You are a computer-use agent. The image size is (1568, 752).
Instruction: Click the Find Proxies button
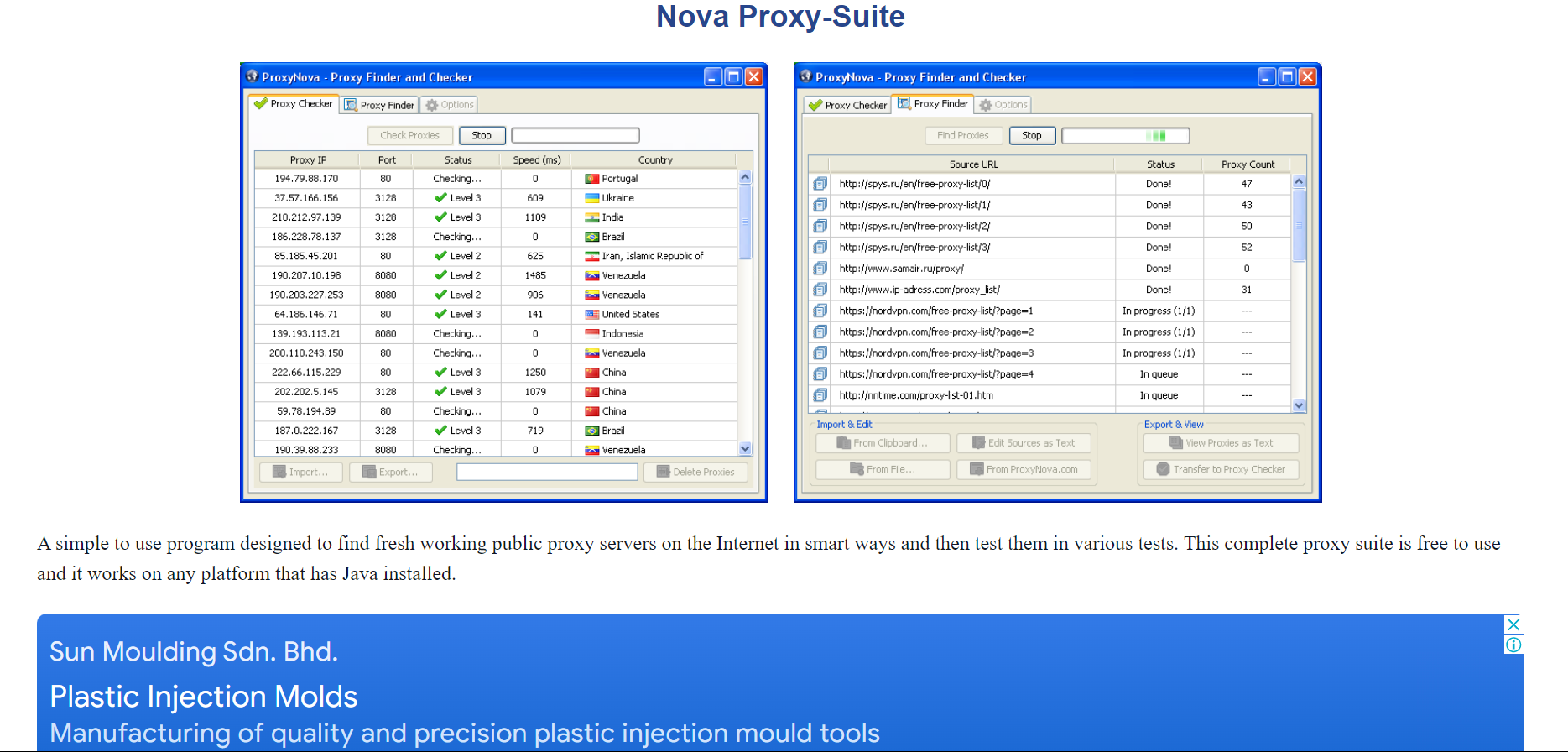(x=962, y=135)
